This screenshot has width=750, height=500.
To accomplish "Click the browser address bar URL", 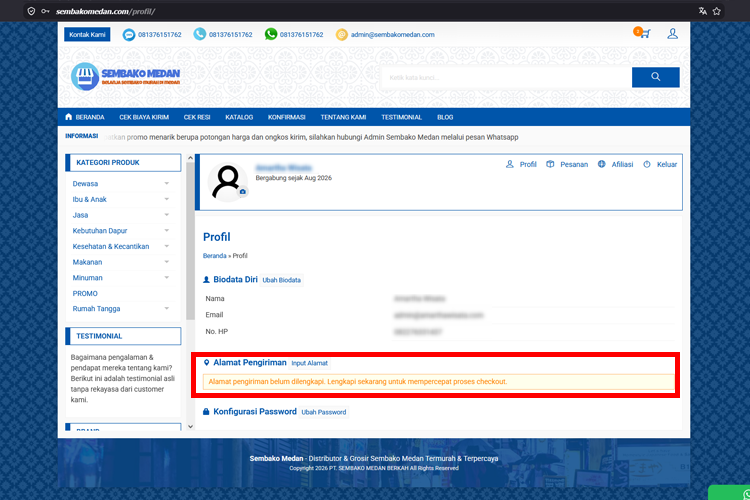I will [105, 11].
